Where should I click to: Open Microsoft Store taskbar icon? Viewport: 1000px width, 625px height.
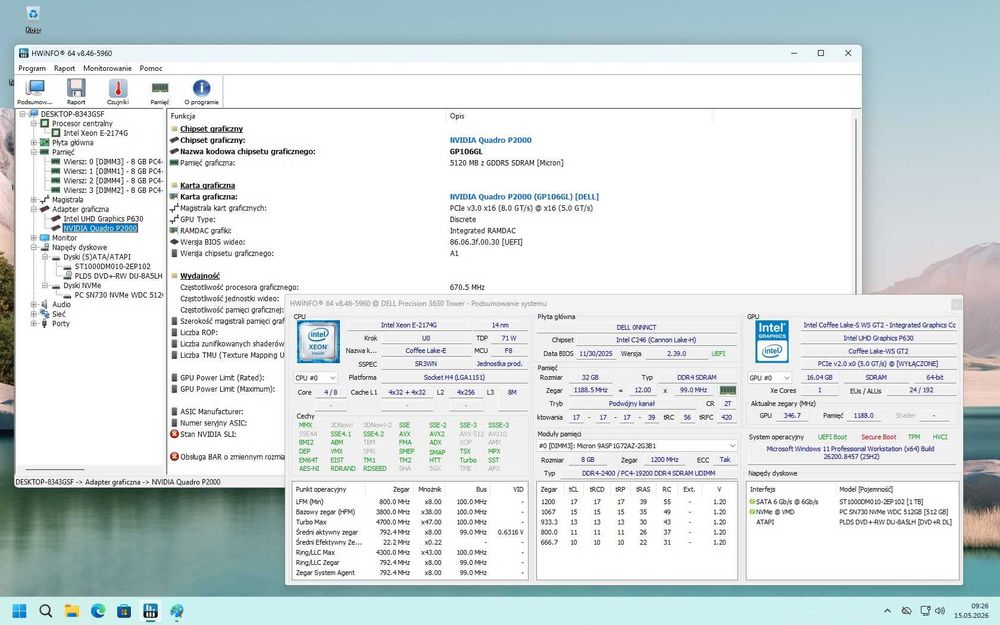(x=124, y=611)
